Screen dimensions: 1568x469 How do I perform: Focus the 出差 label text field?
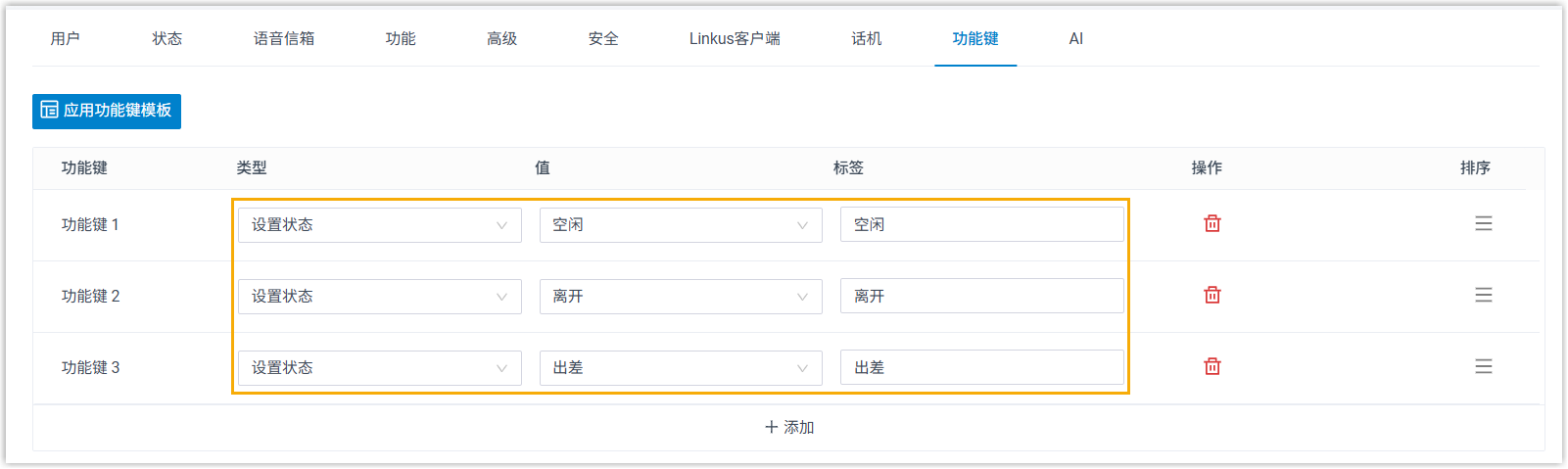(x=981, y=368)
